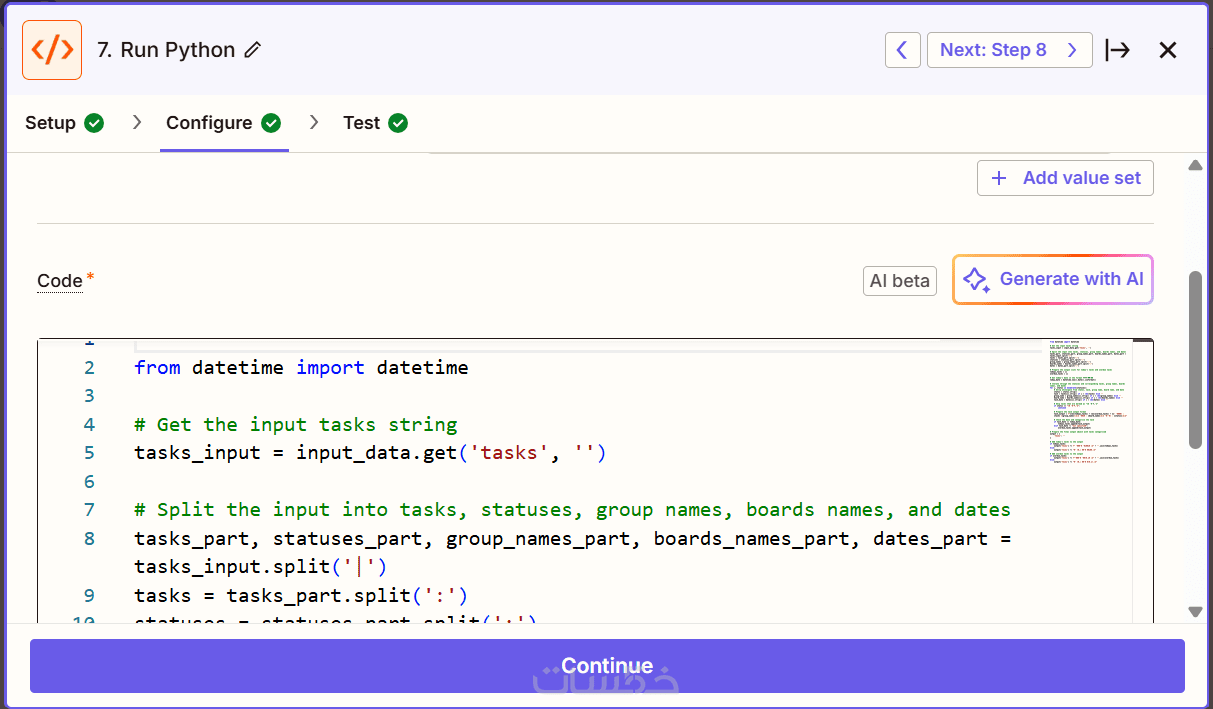Close the Run Python step panel
The width and height of the screenshot is (1213, 709).
[1167, 50]
